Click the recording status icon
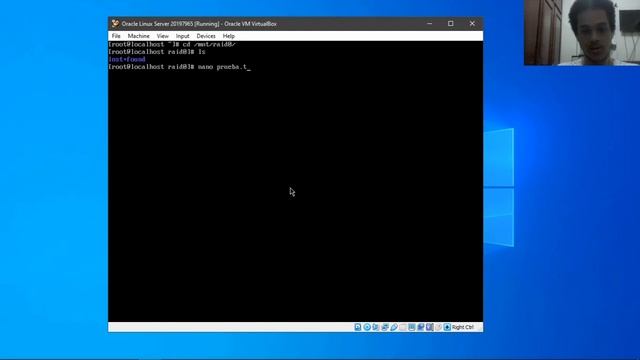The width and height of the screenshot is (640, 360). click(x=421, y=327)
